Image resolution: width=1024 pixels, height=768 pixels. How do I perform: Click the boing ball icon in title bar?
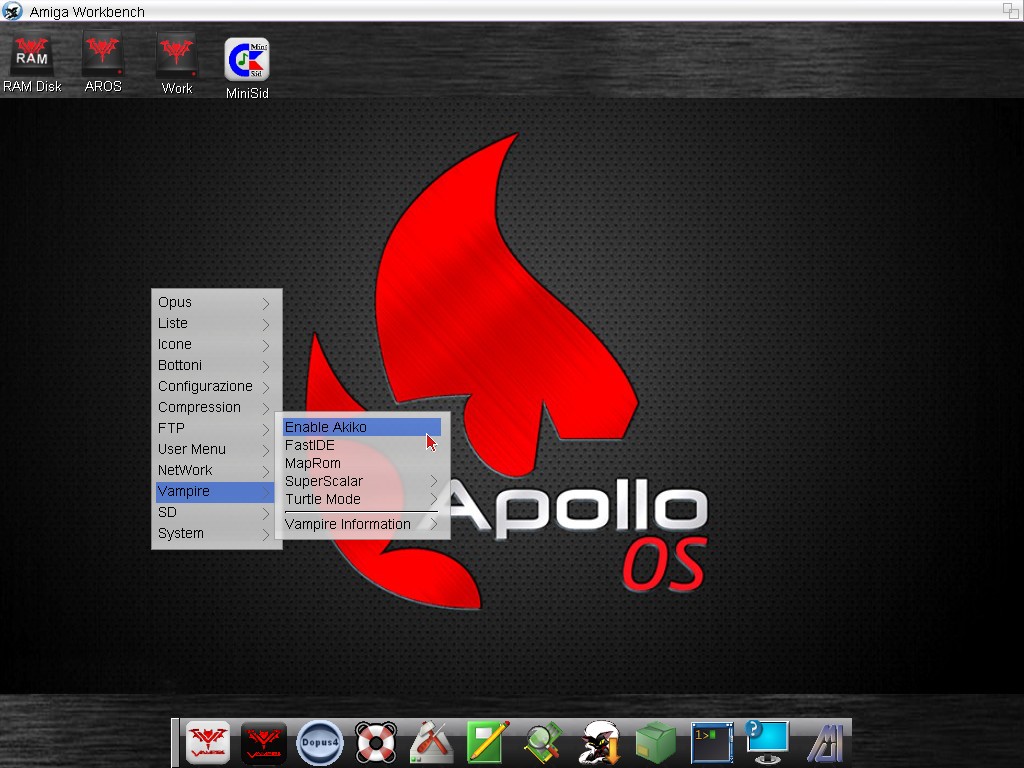(12, 11)
